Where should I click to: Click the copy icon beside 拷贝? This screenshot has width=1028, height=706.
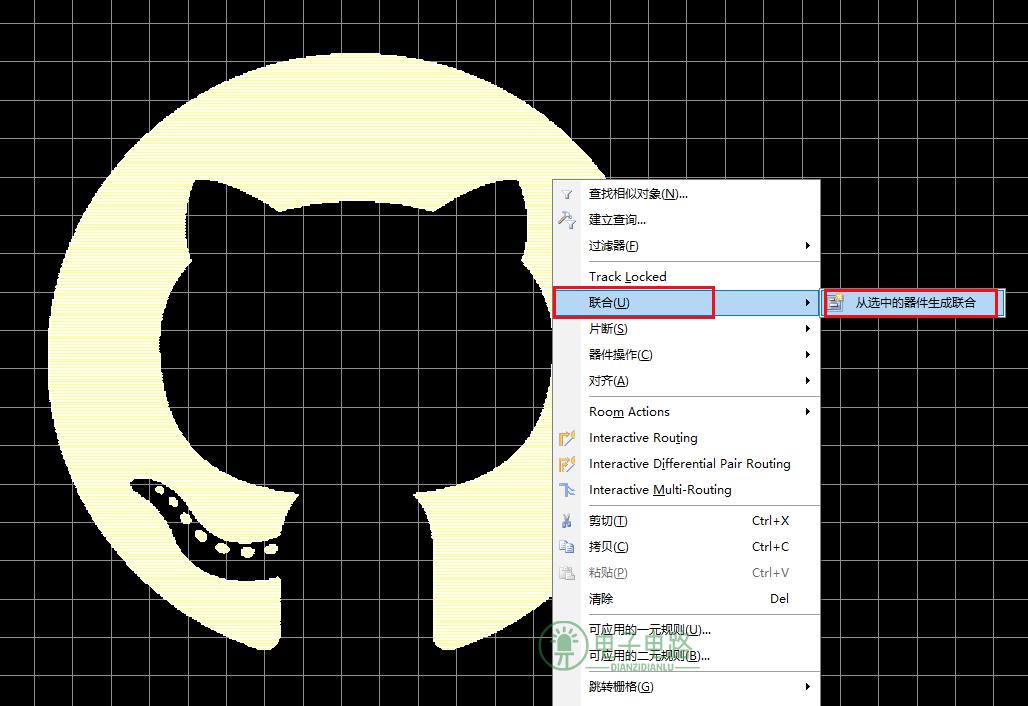(x=566, y=547)
